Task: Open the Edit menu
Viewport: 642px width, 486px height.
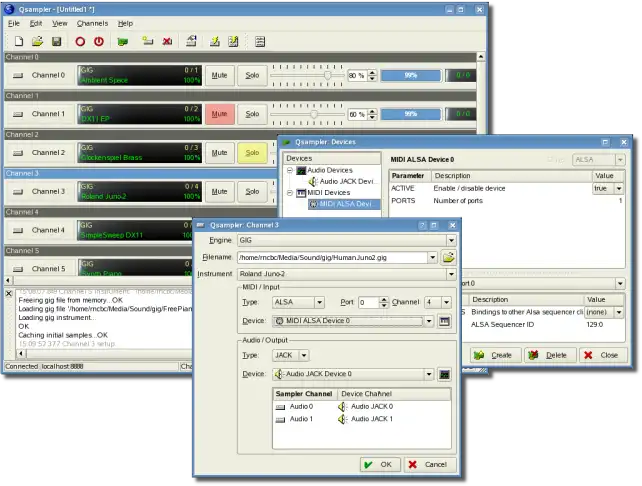Action: pyautogui.click(x=36, y=23)
